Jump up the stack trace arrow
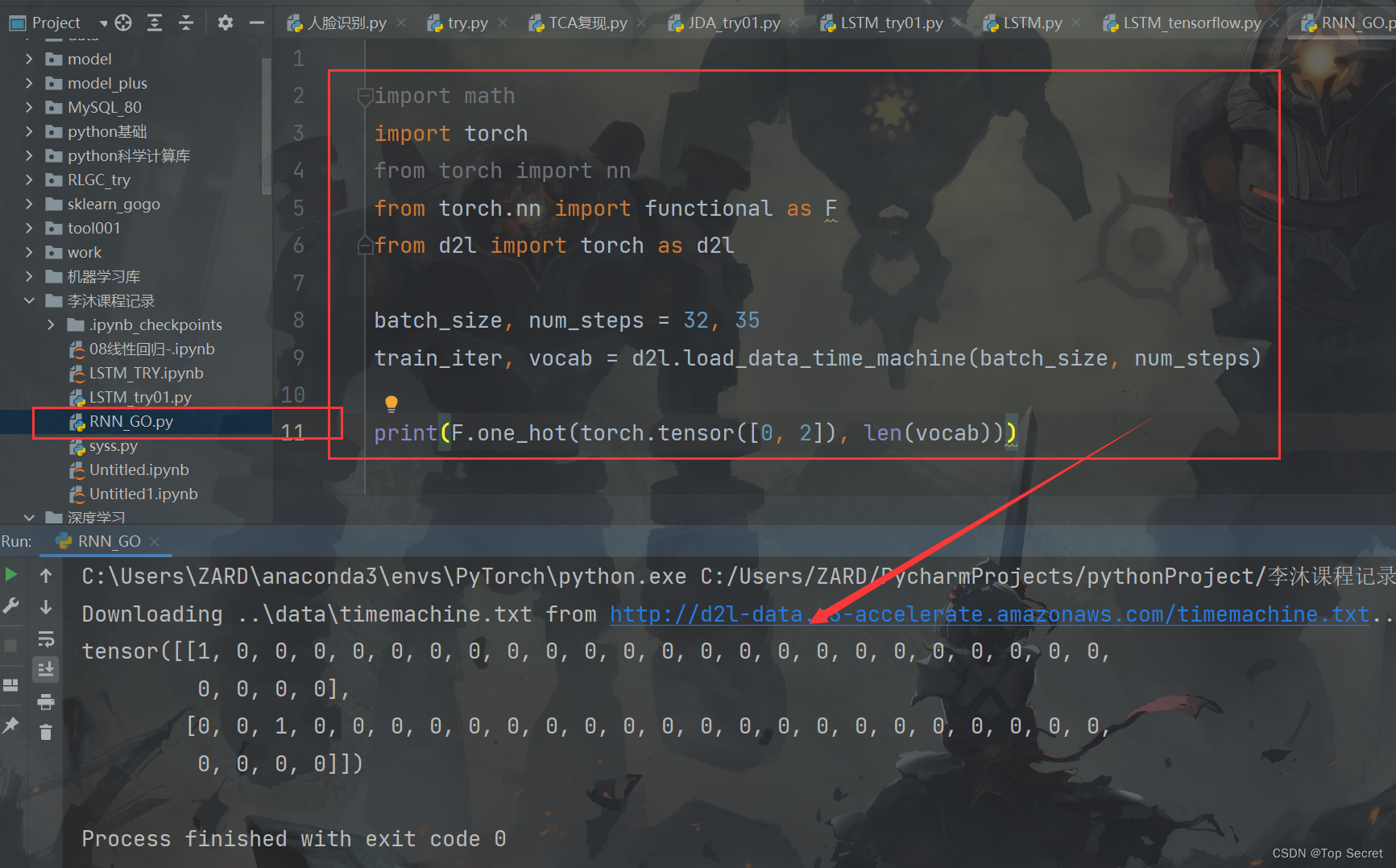The image size is (1396, 868). (46, 574)
